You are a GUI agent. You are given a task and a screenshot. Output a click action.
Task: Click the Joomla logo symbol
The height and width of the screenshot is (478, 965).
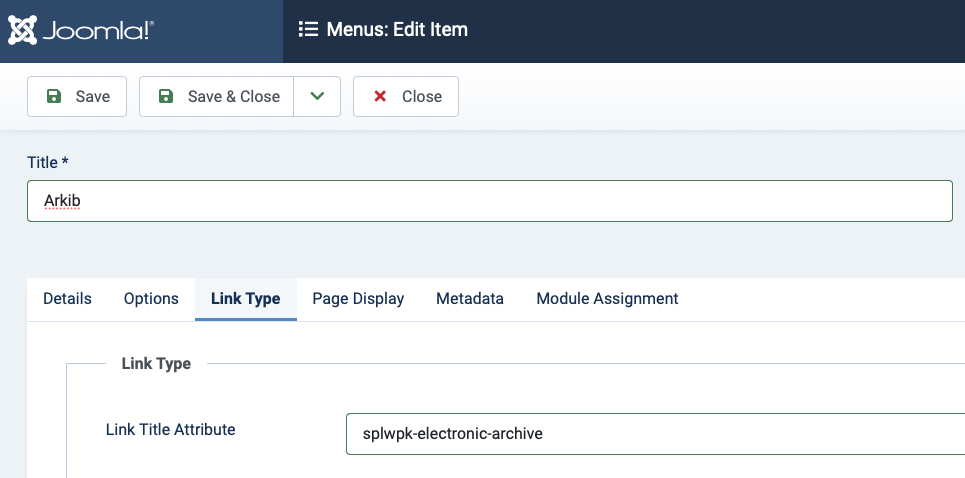(x=23, y=30)
